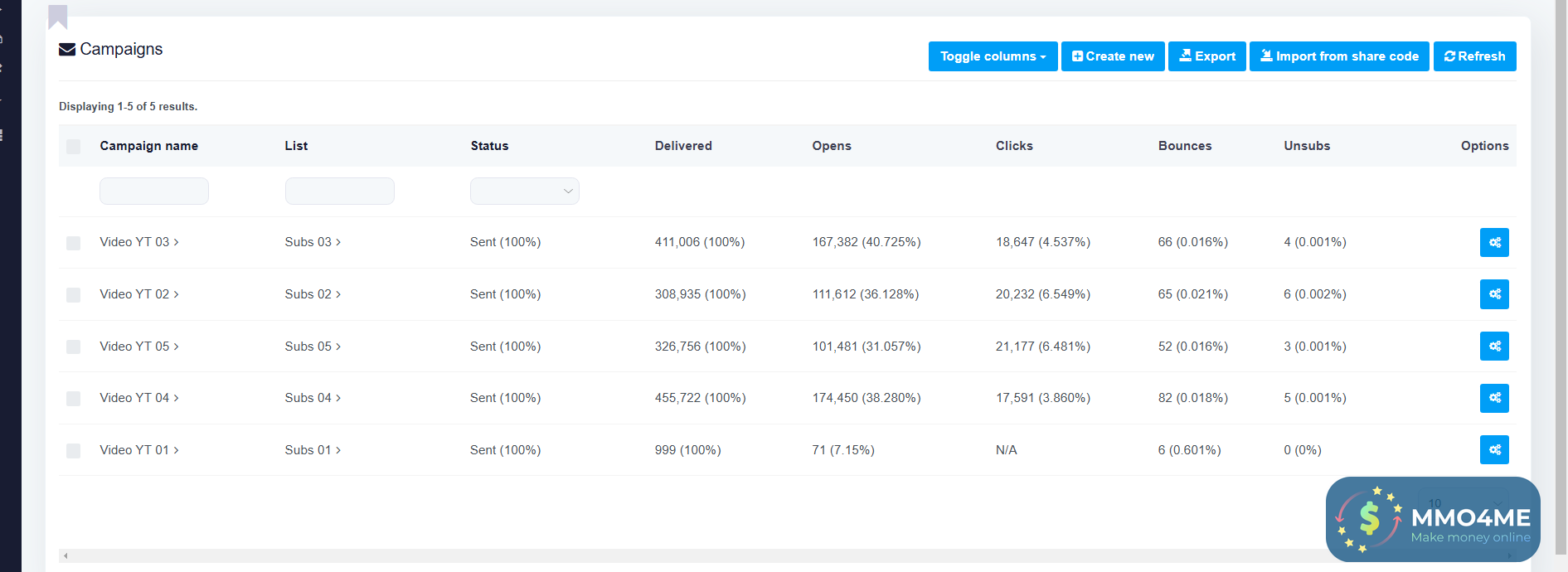
Task: Tick the checkbox for Video YT 02
Action: [x=74, y=295]
